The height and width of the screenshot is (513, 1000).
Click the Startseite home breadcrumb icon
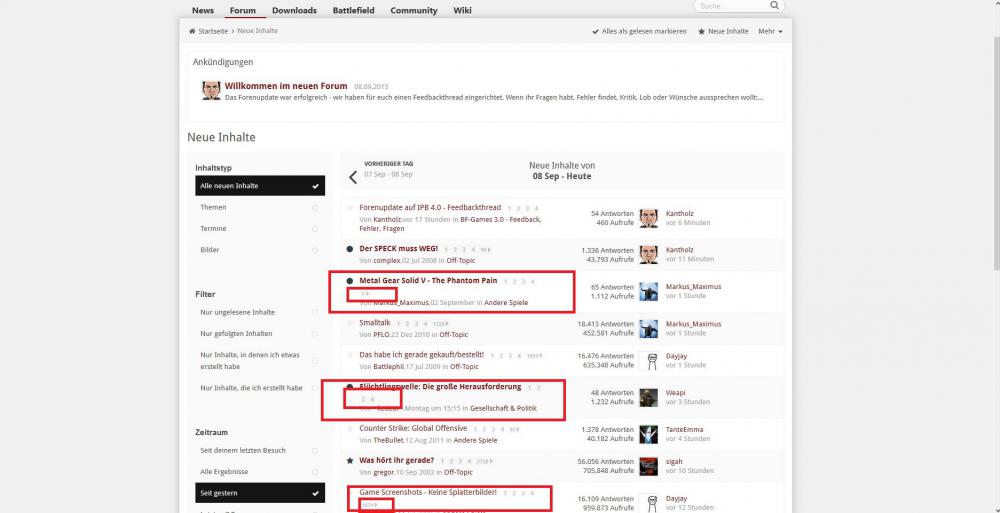[192, 31]
